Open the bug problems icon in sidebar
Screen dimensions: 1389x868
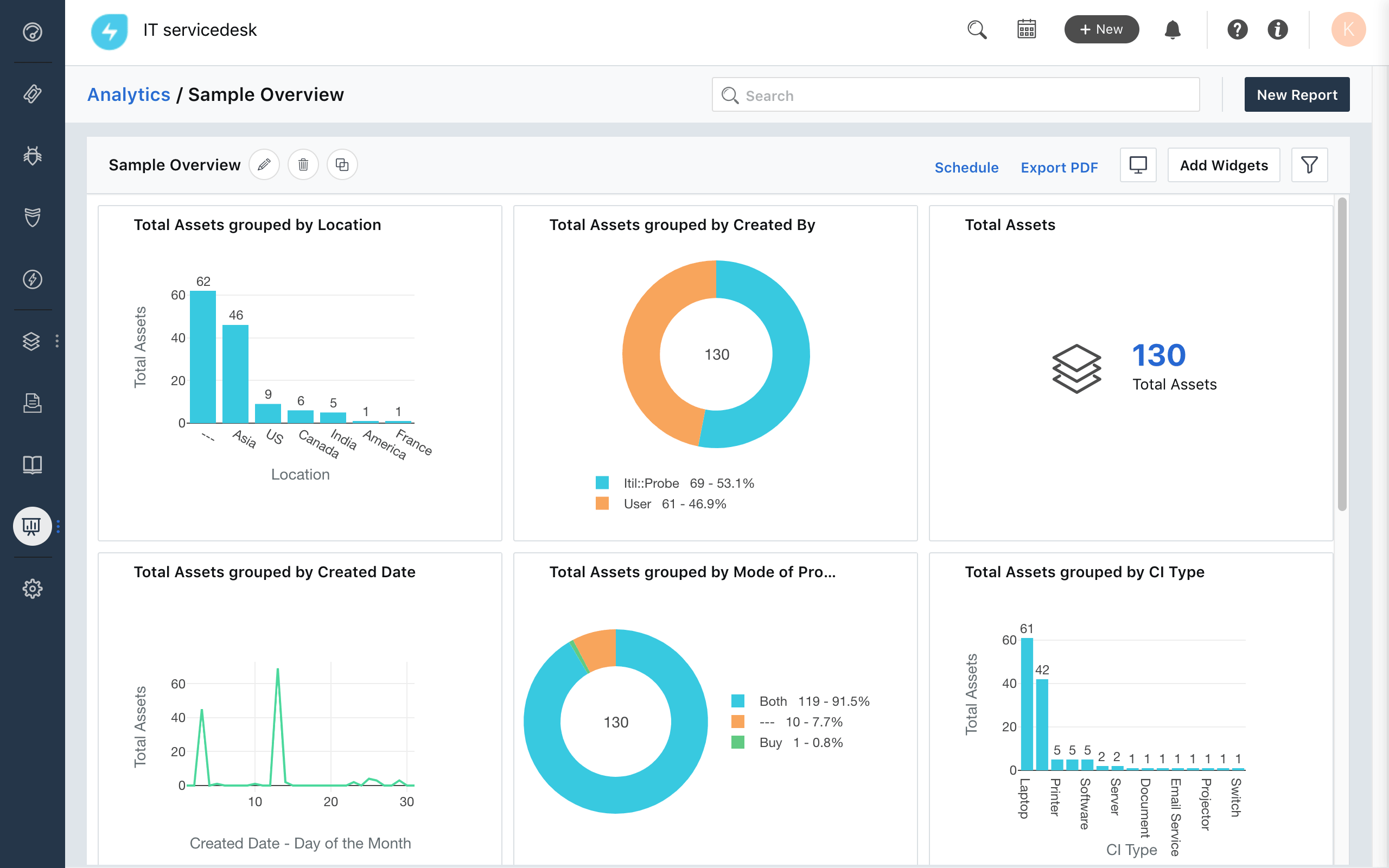32,156
